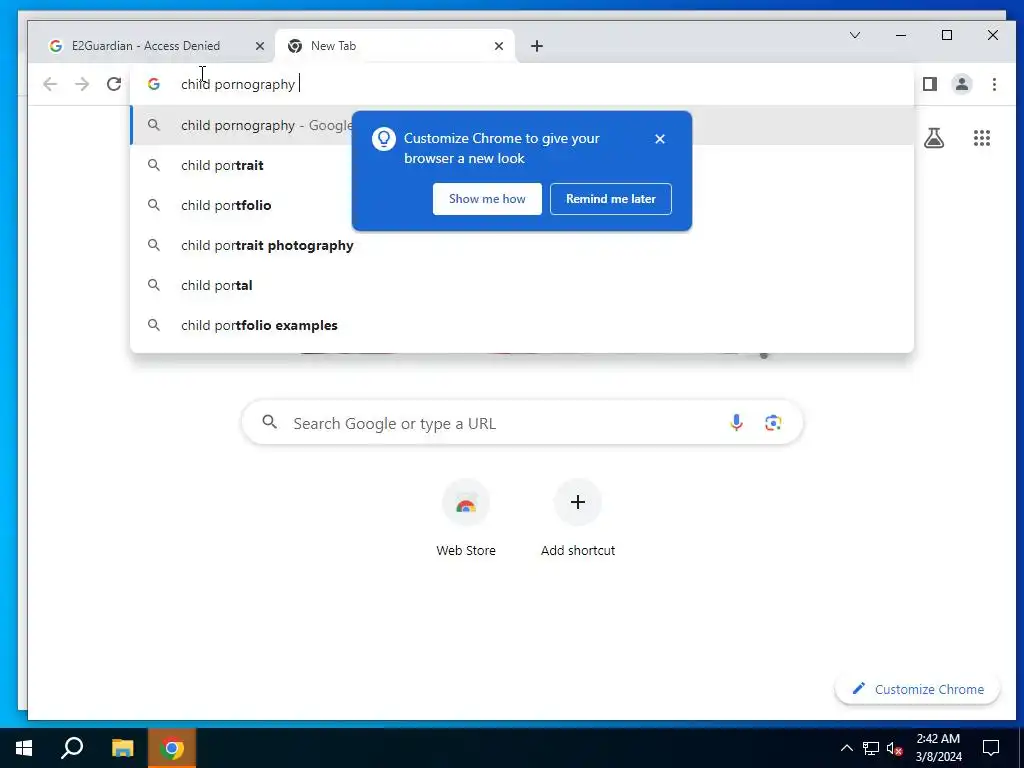This screenshot has width=1024, height=768.
Task: Click the Google icon in the address bar
Action: pyautogui.click(x=153, y=84)
